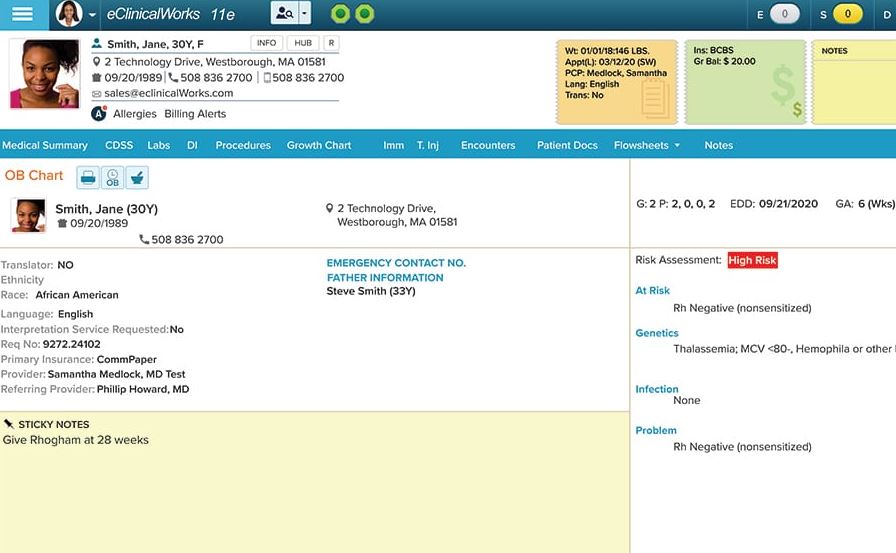Click the OB chart patient thumbnail
The image size is (896, 553).
[29, 215]
